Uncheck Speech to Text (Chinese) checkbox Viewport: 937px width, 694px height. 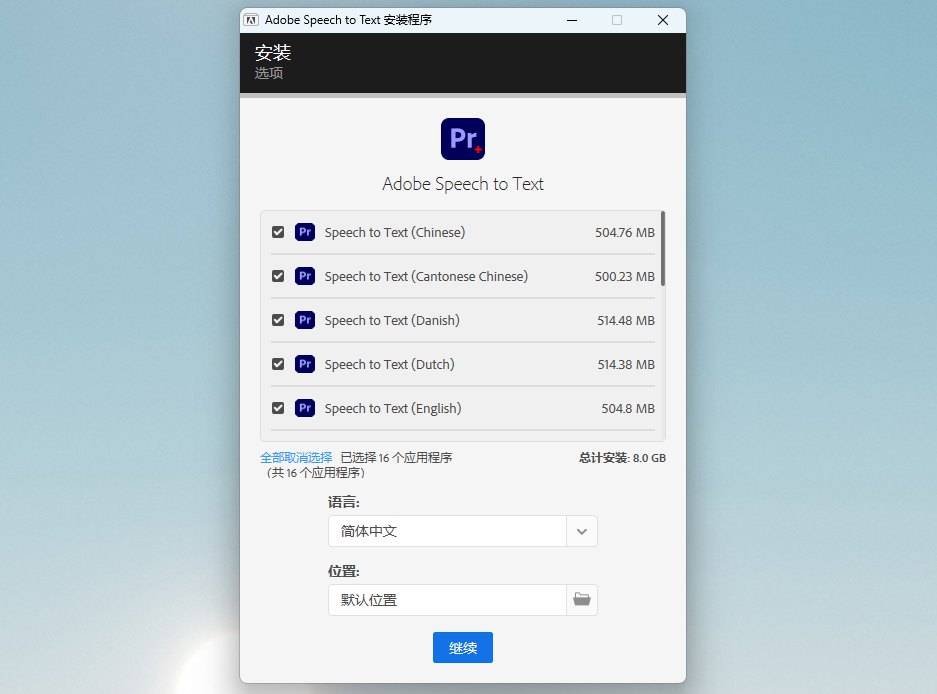(x=278, y=232)
